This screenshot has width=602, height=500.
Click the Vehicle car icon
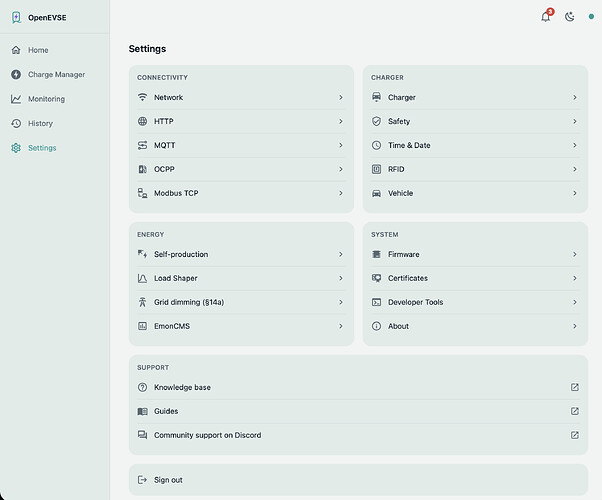(377, 193)
